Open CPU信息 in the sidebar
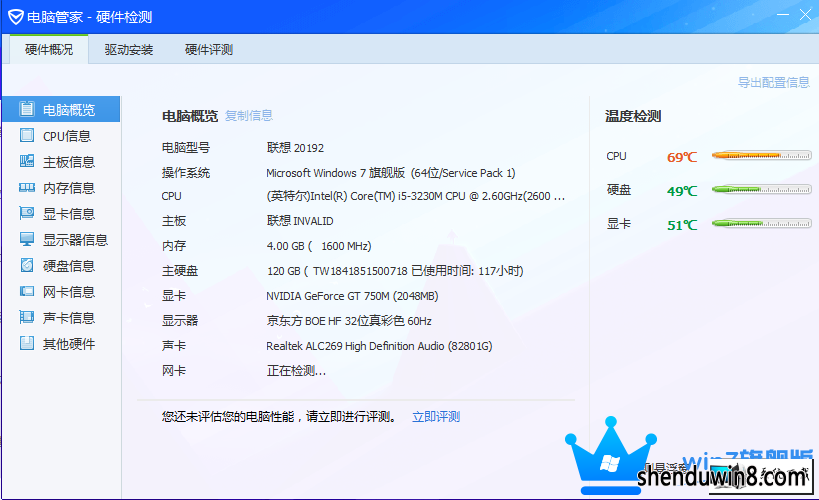819x500 pixels. [x=61, y=135]
